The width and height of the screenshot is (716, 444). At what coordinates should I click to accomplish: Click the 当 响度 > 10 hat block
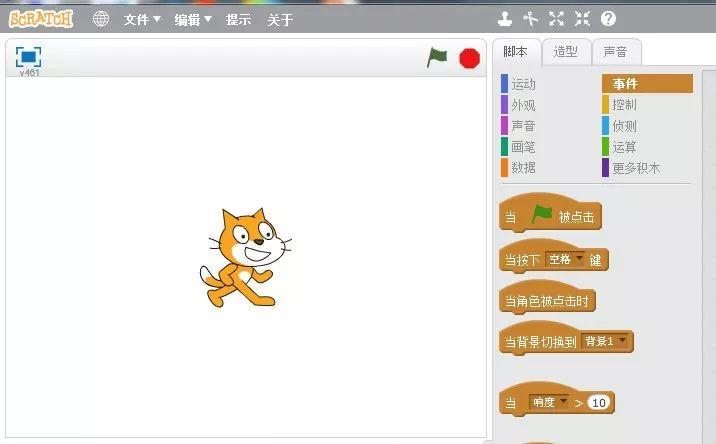557,400
